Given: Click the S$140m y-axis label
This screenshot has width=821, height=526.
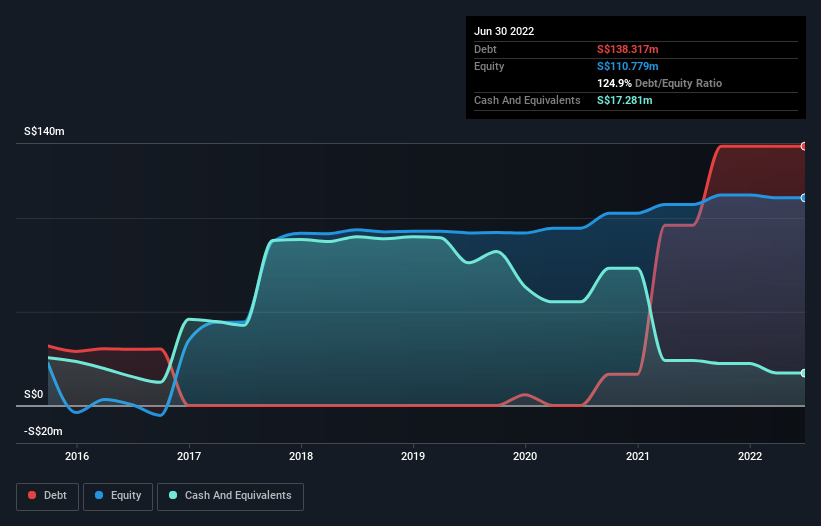Looking at the screenshot, I should point(45,131).
